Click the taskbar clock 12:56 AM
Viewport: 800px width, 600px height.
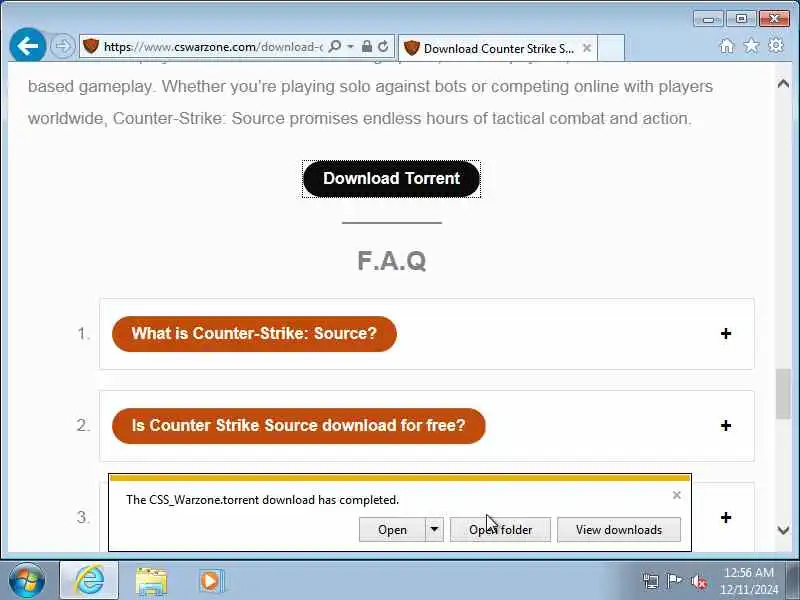pos(749,572)
